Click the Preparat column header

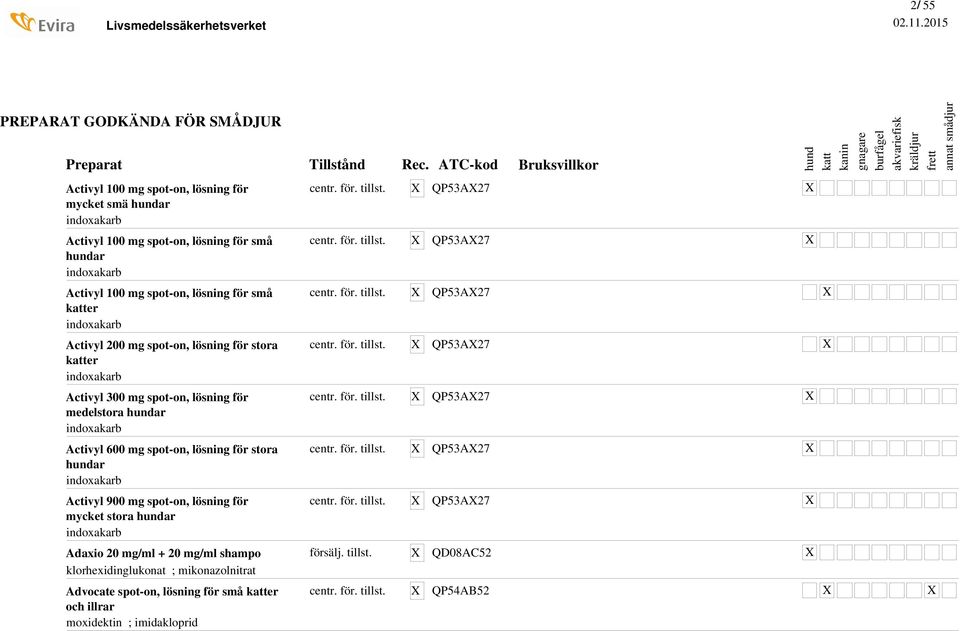click(94, 164)
